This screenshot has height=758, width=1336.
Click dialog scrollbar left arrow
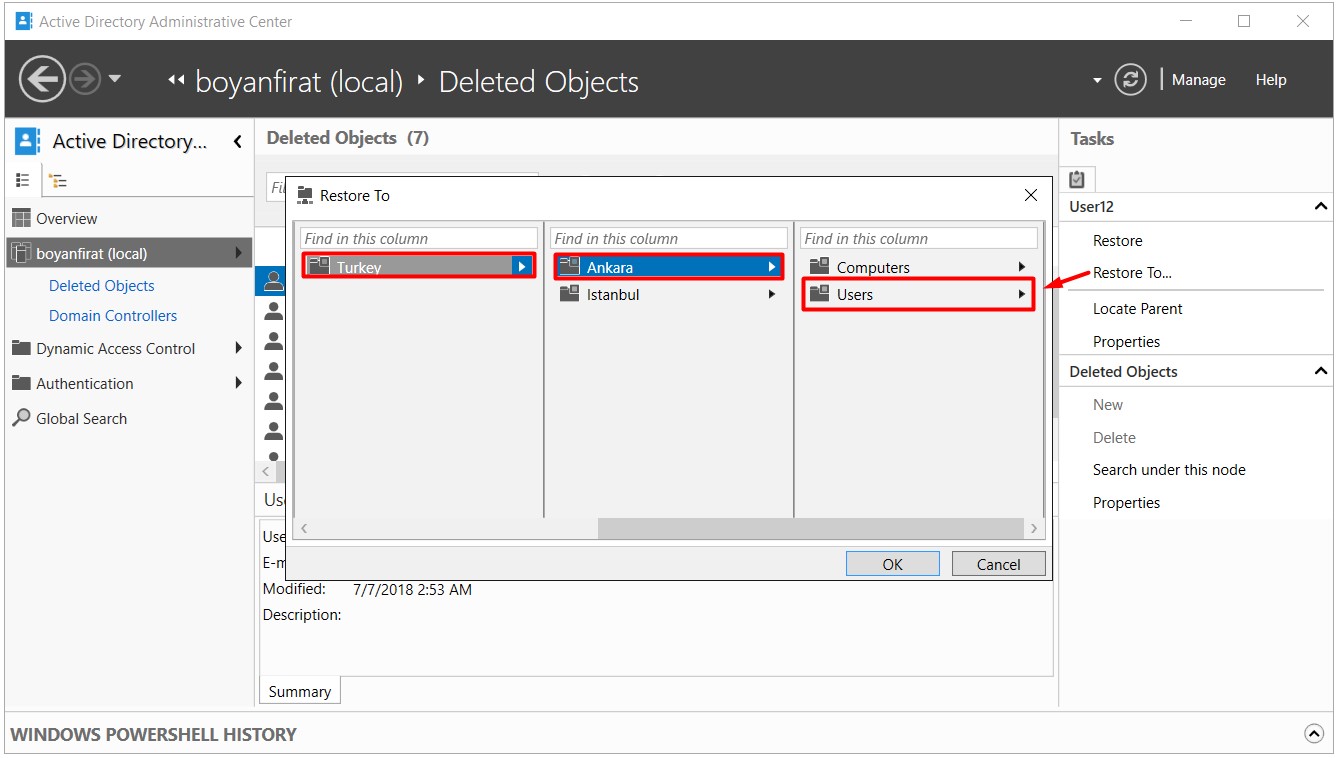point(303,528)
